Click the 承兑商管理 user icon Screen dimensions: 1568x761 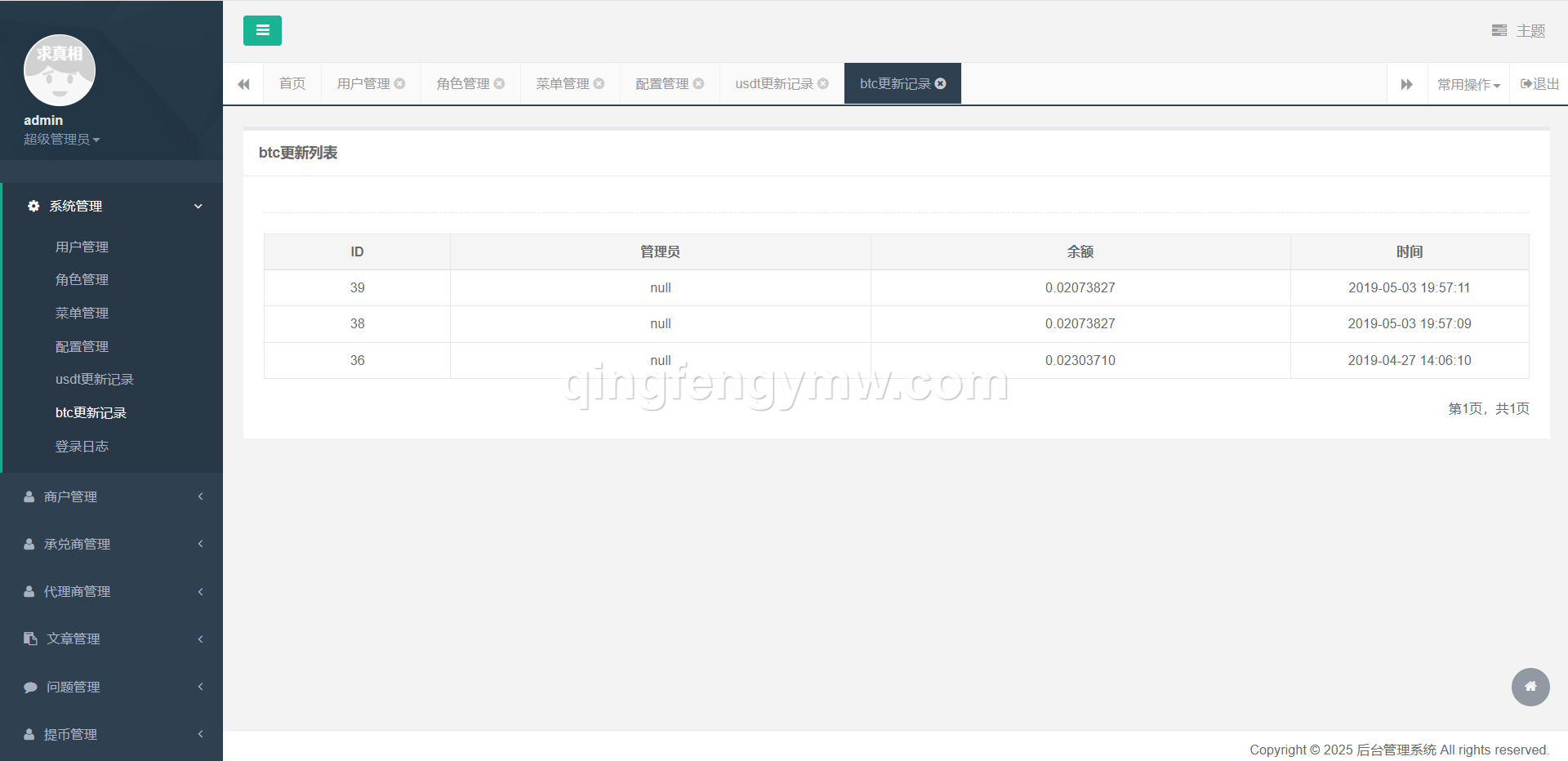coord(29,544)
